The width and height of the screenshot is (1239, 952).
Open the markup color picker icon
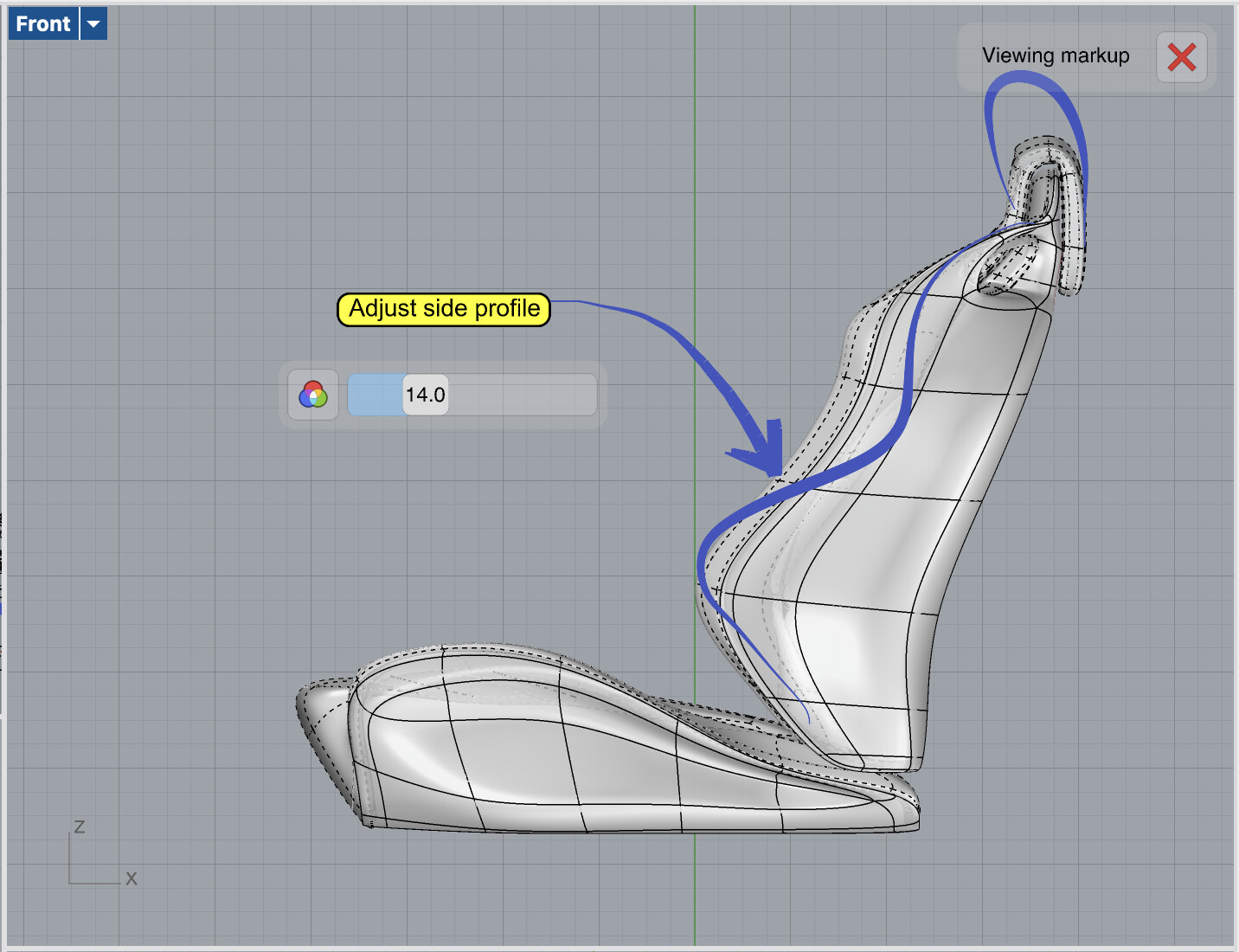pos(312,396)
